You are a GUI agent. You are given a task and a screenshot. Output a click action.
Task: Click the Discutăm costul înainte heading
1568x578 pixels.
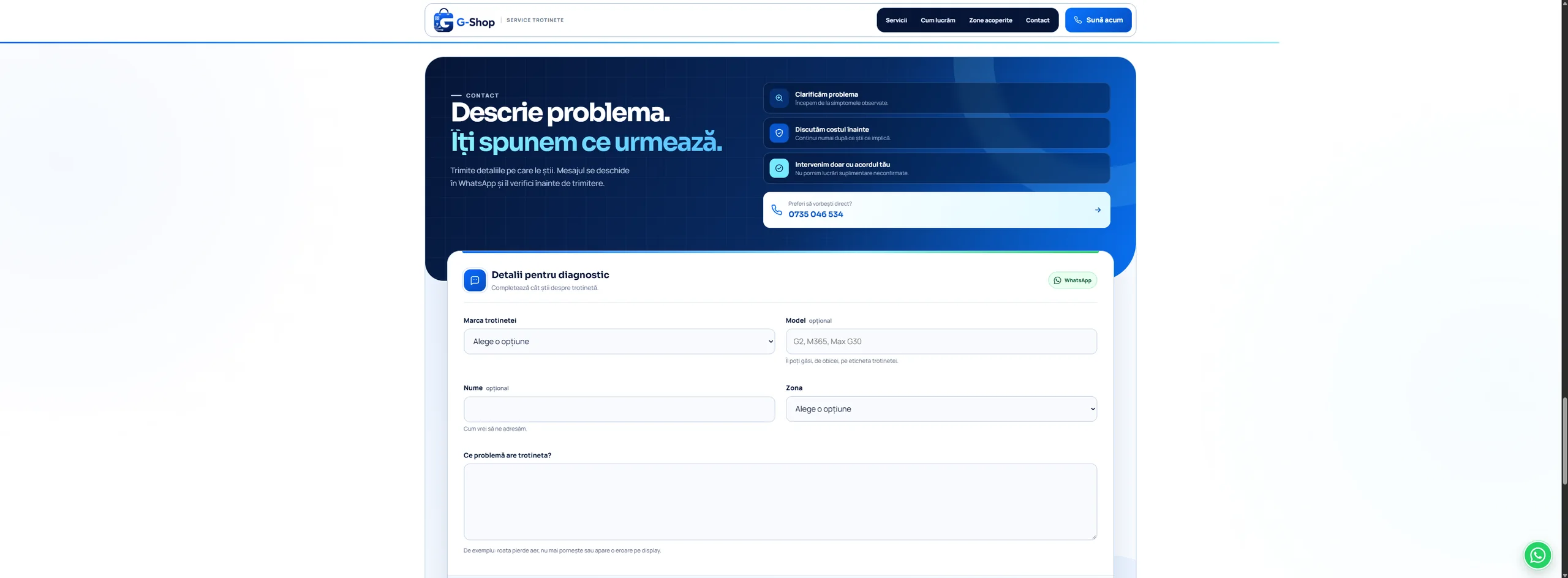832,129
